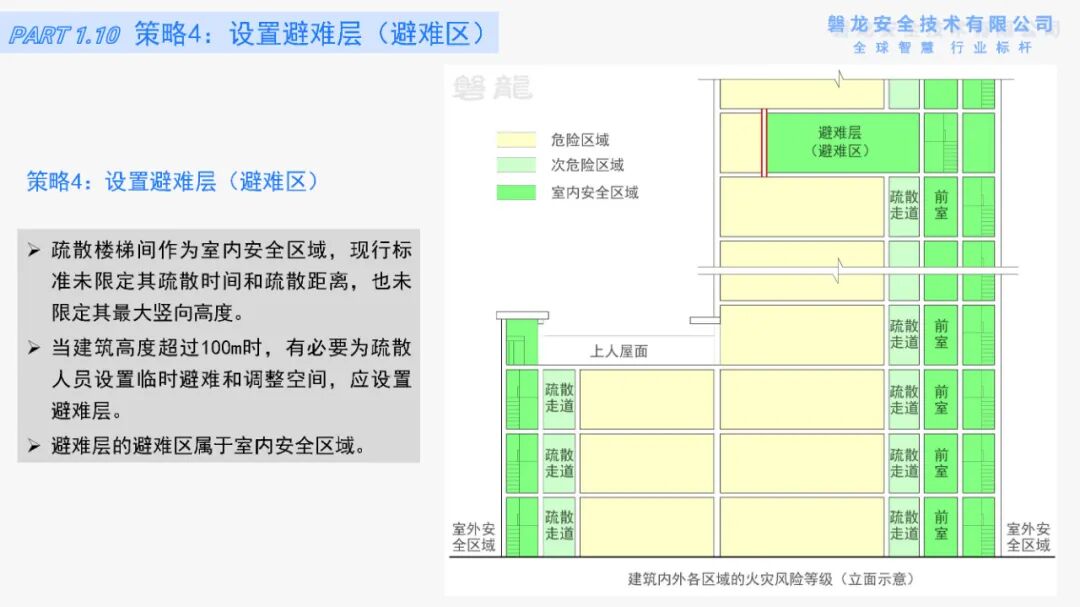This screenshot has width=1080, height=607.
Task: Click the 全球智慧 行业标杆 tagline link
Action: [945, 49]
